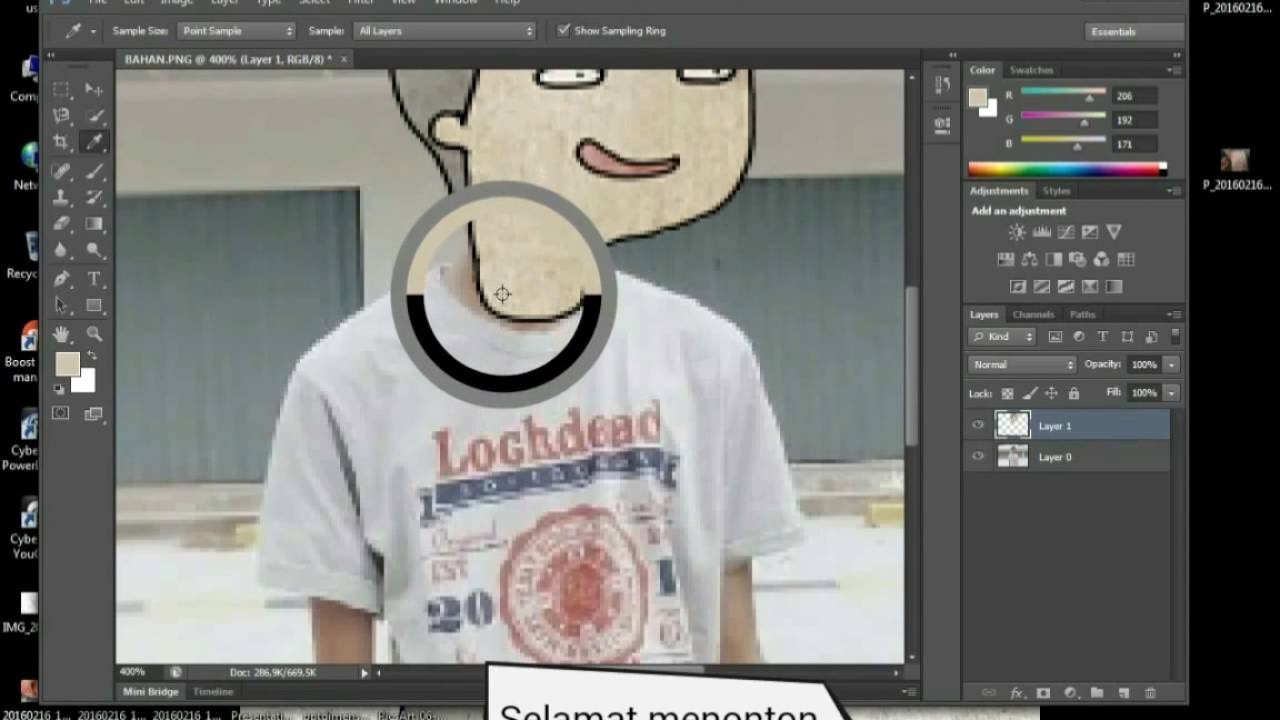This screenshot has height=720, width=1280.
Task: Switch to the Paths tab
Action: (1082, 314)
